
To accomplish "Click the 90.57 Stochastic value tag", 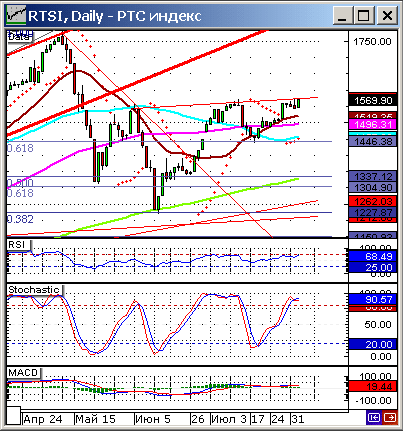I will (x=373, y=299).
